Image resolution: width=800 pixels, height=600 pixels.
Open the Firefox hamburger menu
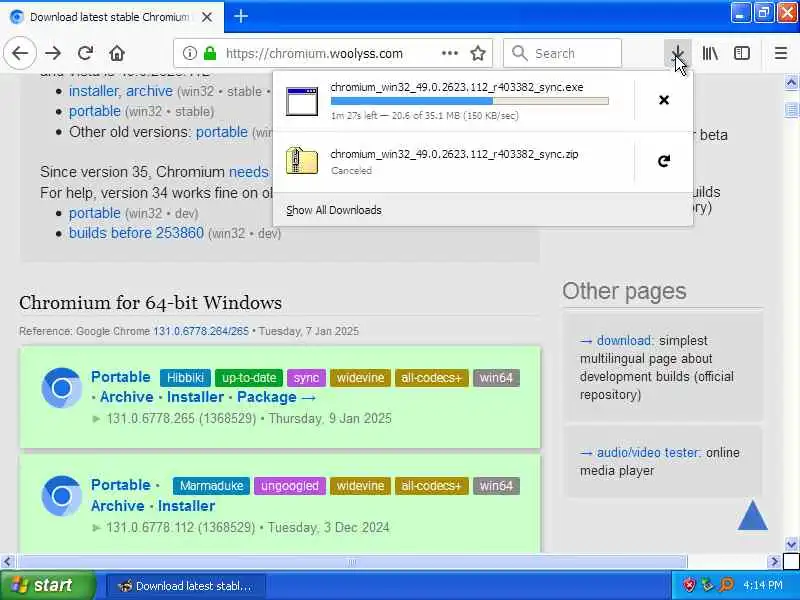781,53
